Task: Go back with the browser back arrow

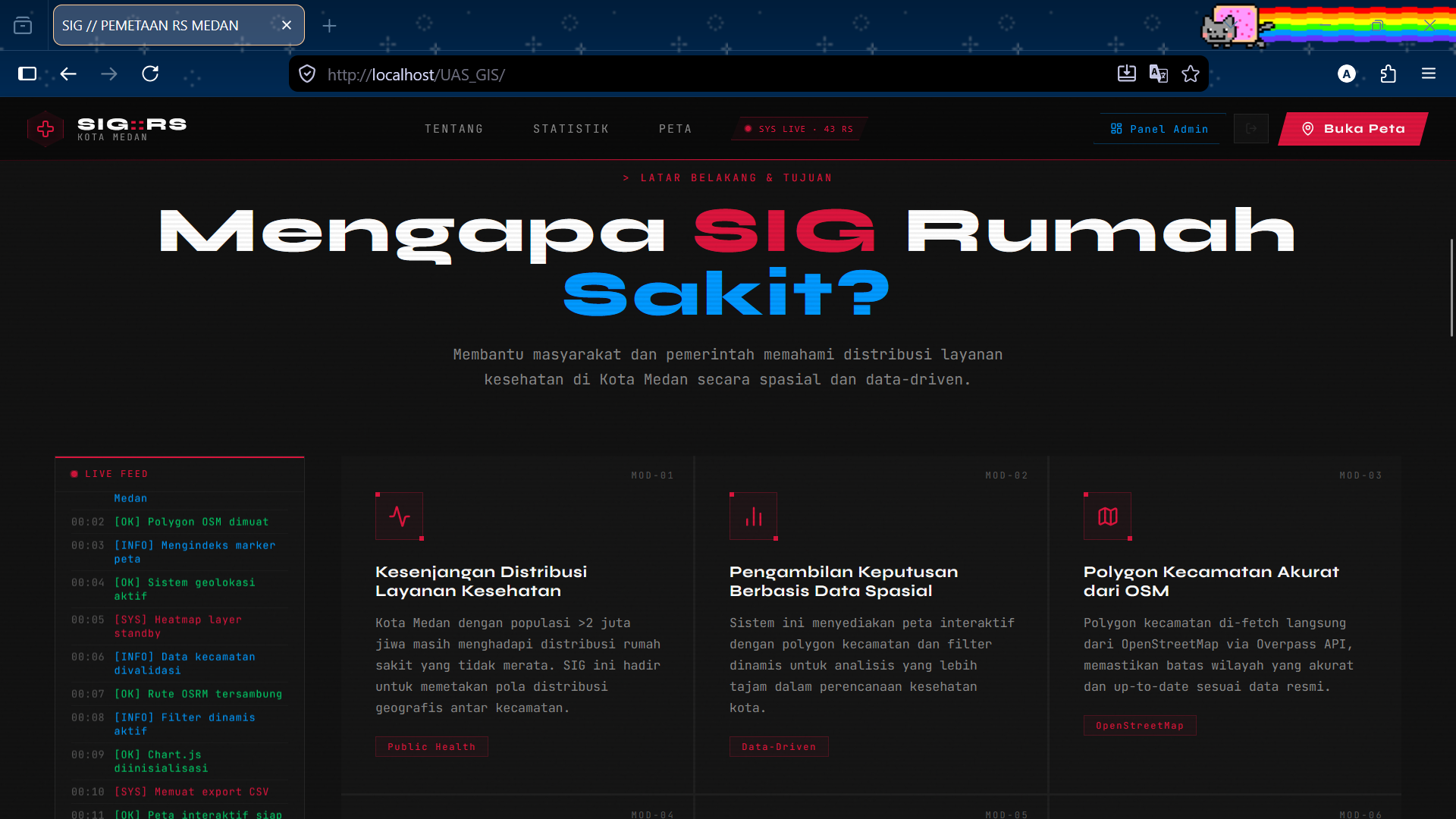Action: point(68,74)
